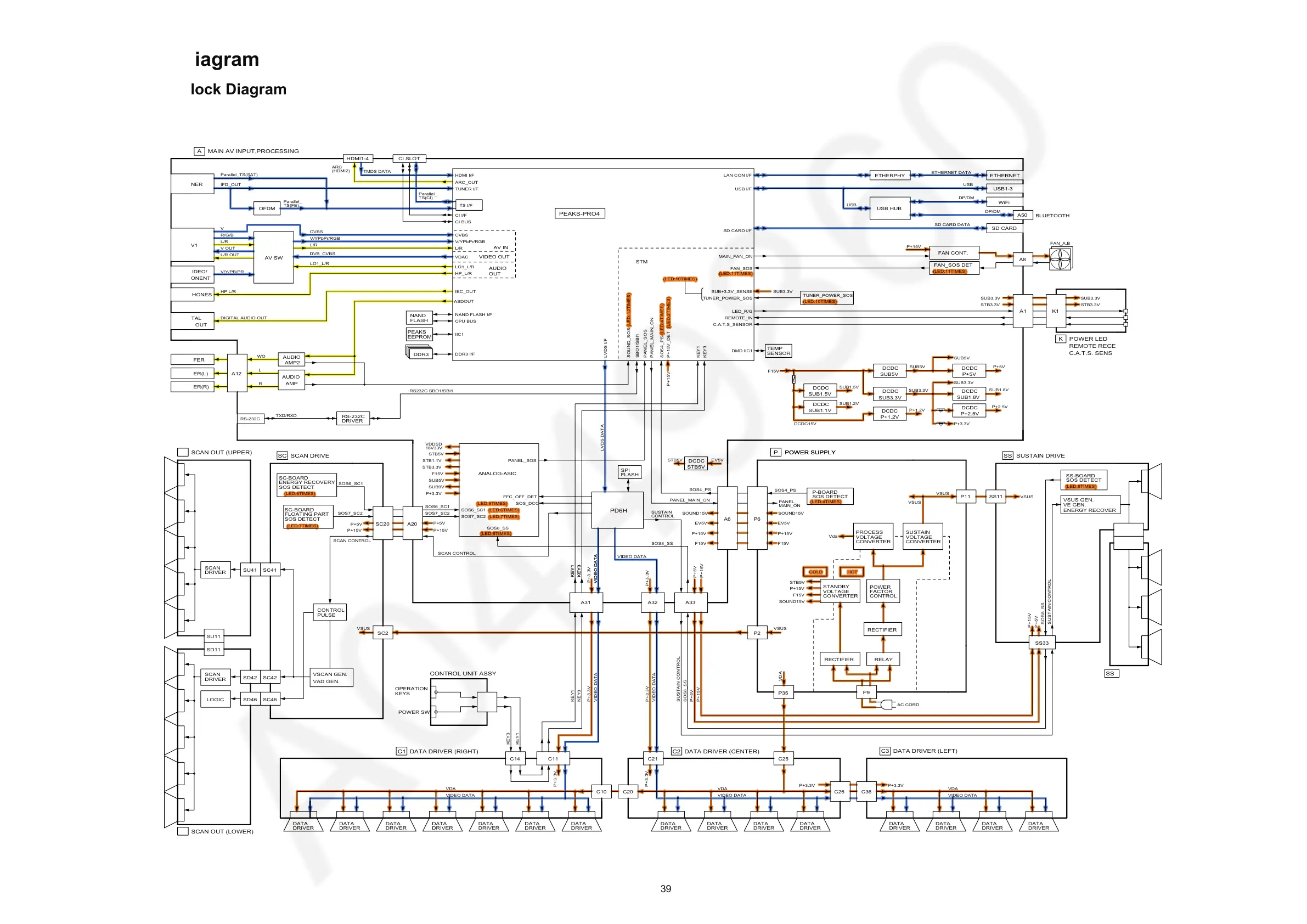
Task: Select the ANALOG-ASIC block label
Action: [497, 474]
